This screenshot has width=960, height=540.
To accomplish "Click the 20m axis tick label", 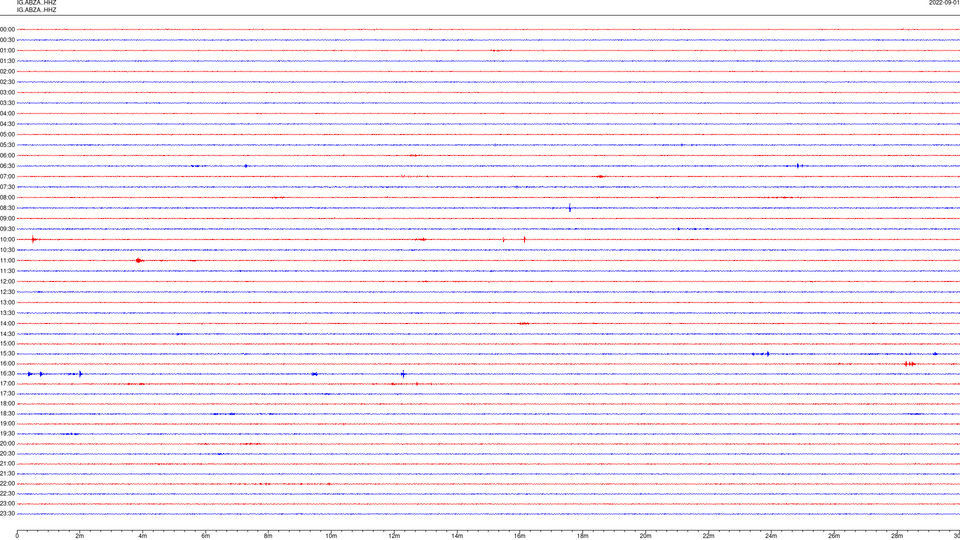I will click(645, 536).
